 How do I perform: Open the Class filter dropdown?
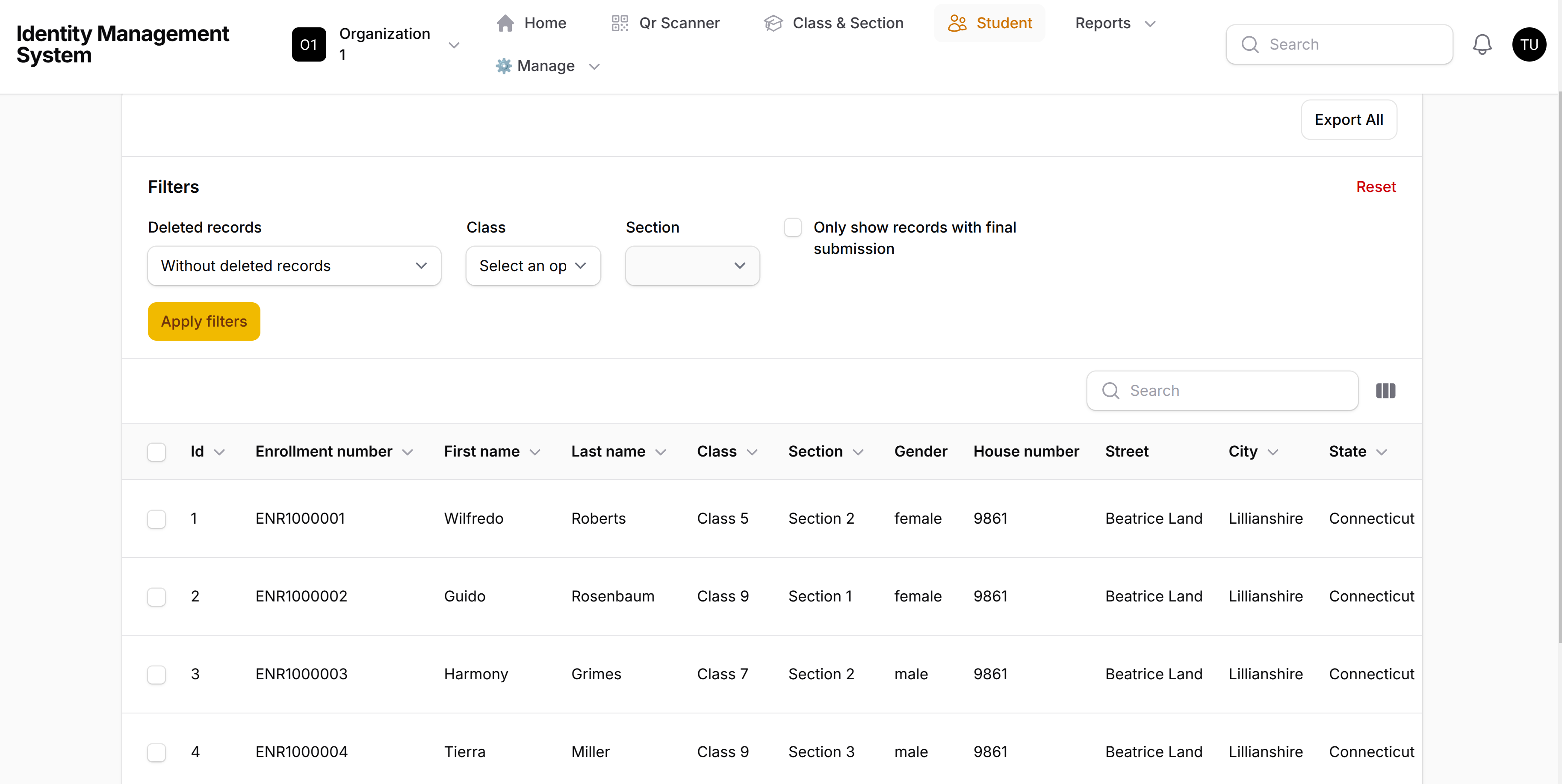coord(532,265)
